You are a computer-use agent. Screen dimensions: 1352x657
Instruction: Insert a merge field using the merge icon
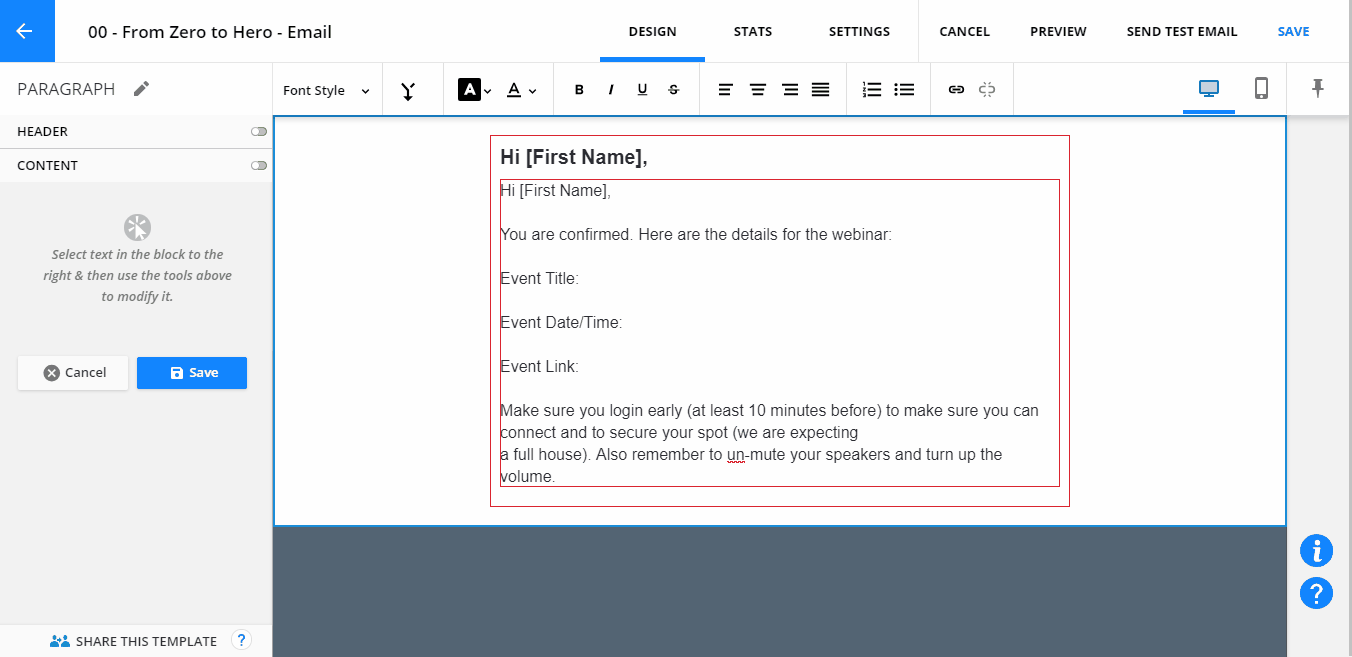[408, 90]
